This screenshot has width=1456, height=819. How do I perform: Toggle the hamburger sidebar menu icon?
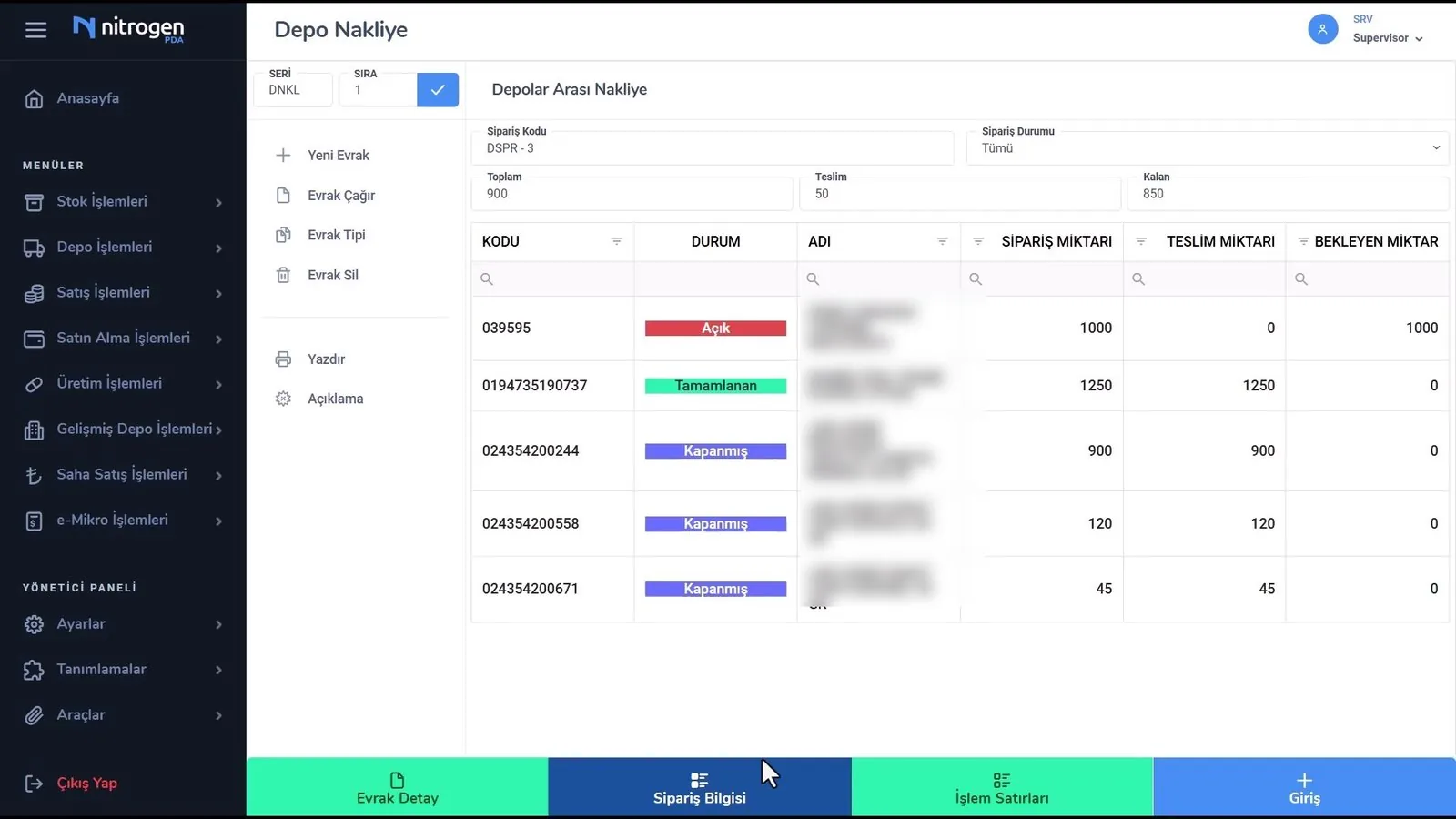[35, 30]
